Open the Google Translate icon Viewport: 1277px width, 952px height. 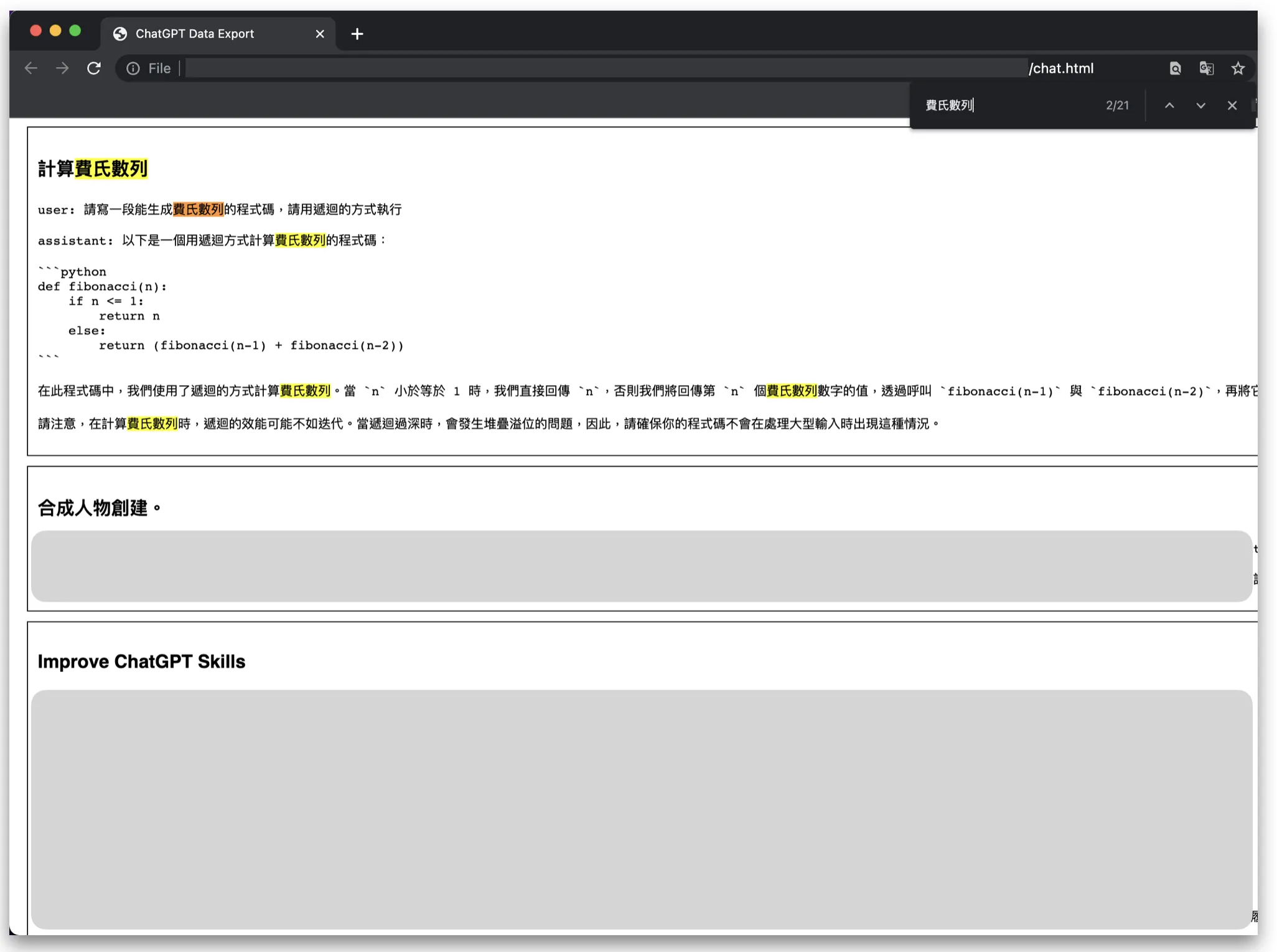(x=1206, y=68)
